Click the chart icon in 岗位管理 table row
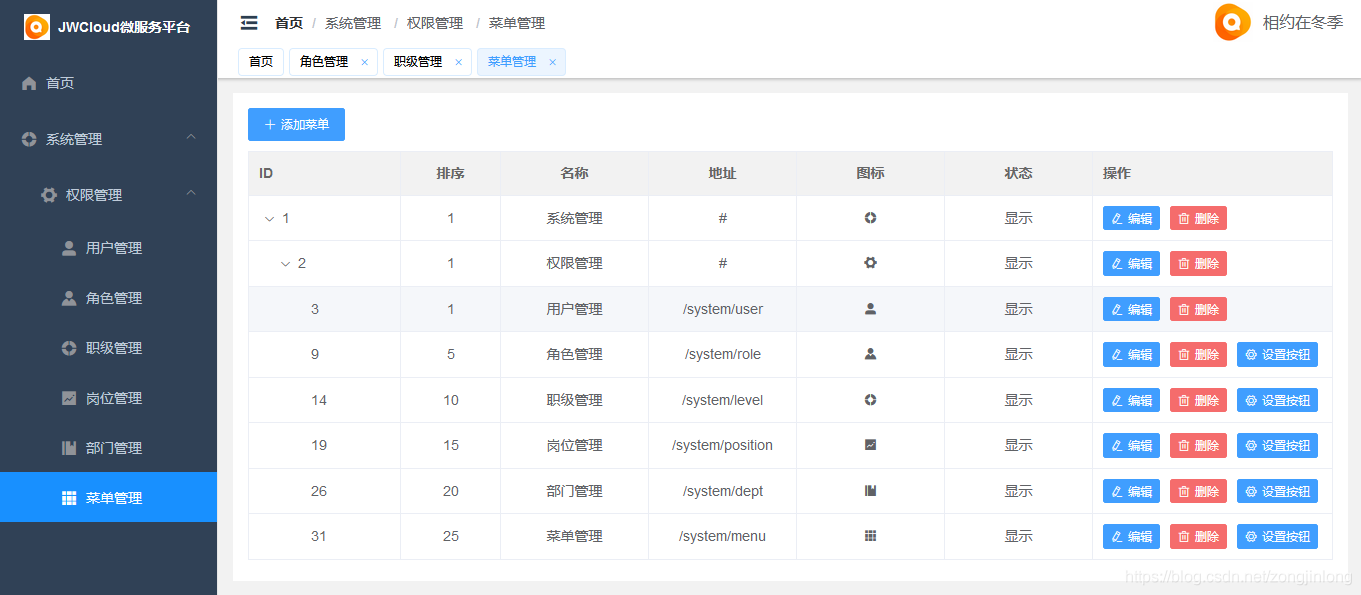The width and height of the screenshot is (1361, 595). (x=870, y=445)
